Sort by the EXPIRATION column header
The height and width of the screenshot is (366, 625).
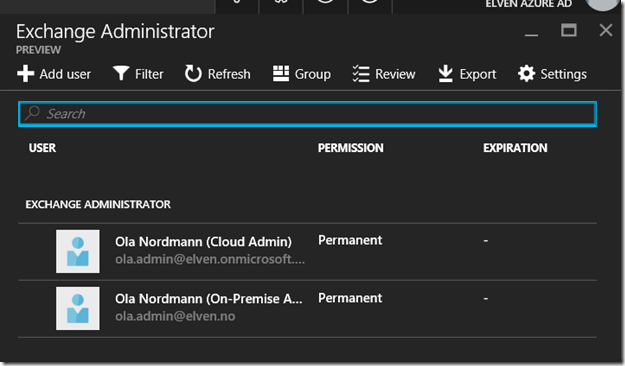[515, 148]
